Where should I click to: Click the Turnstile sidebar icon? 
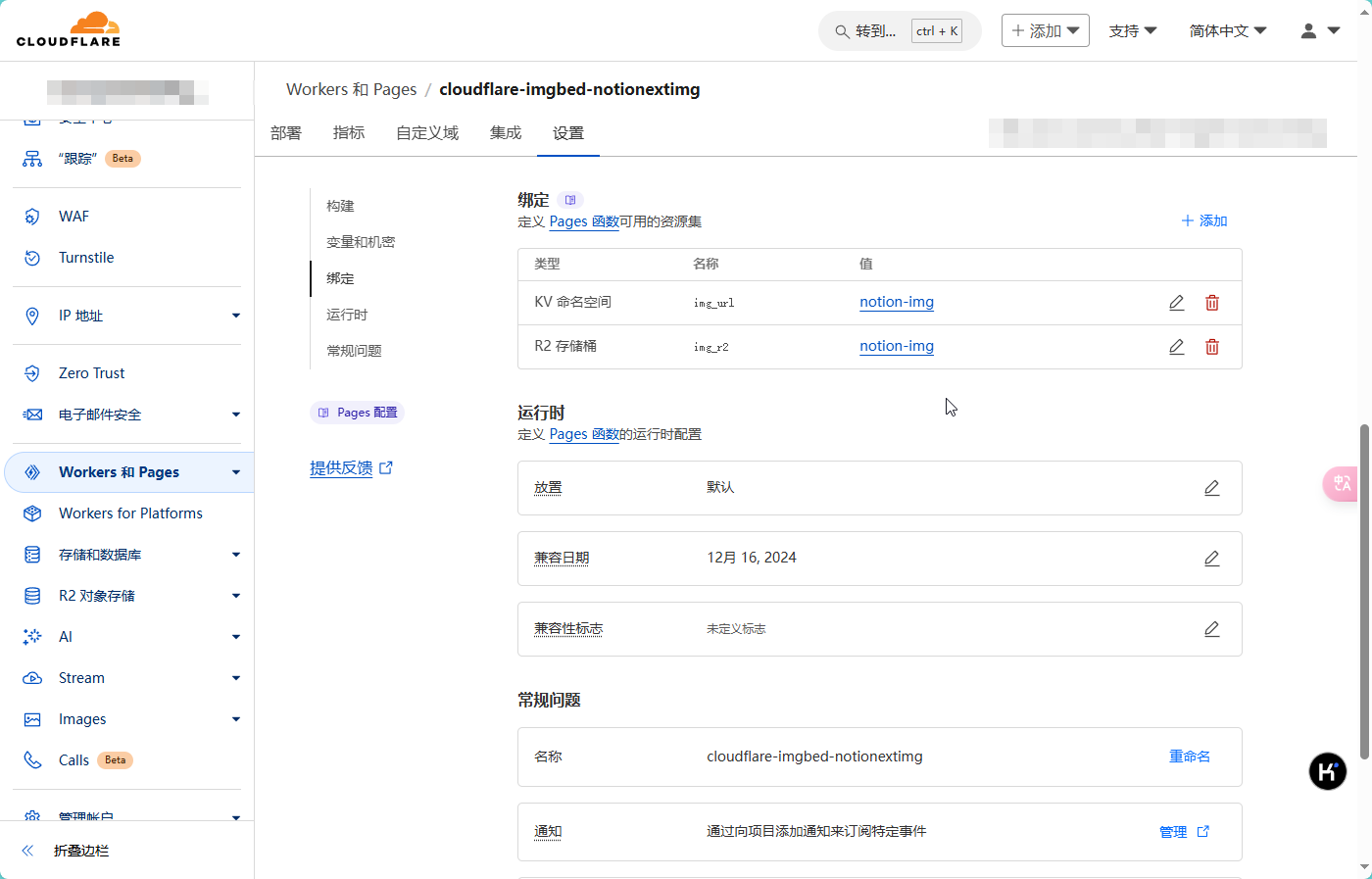(32, 258)
